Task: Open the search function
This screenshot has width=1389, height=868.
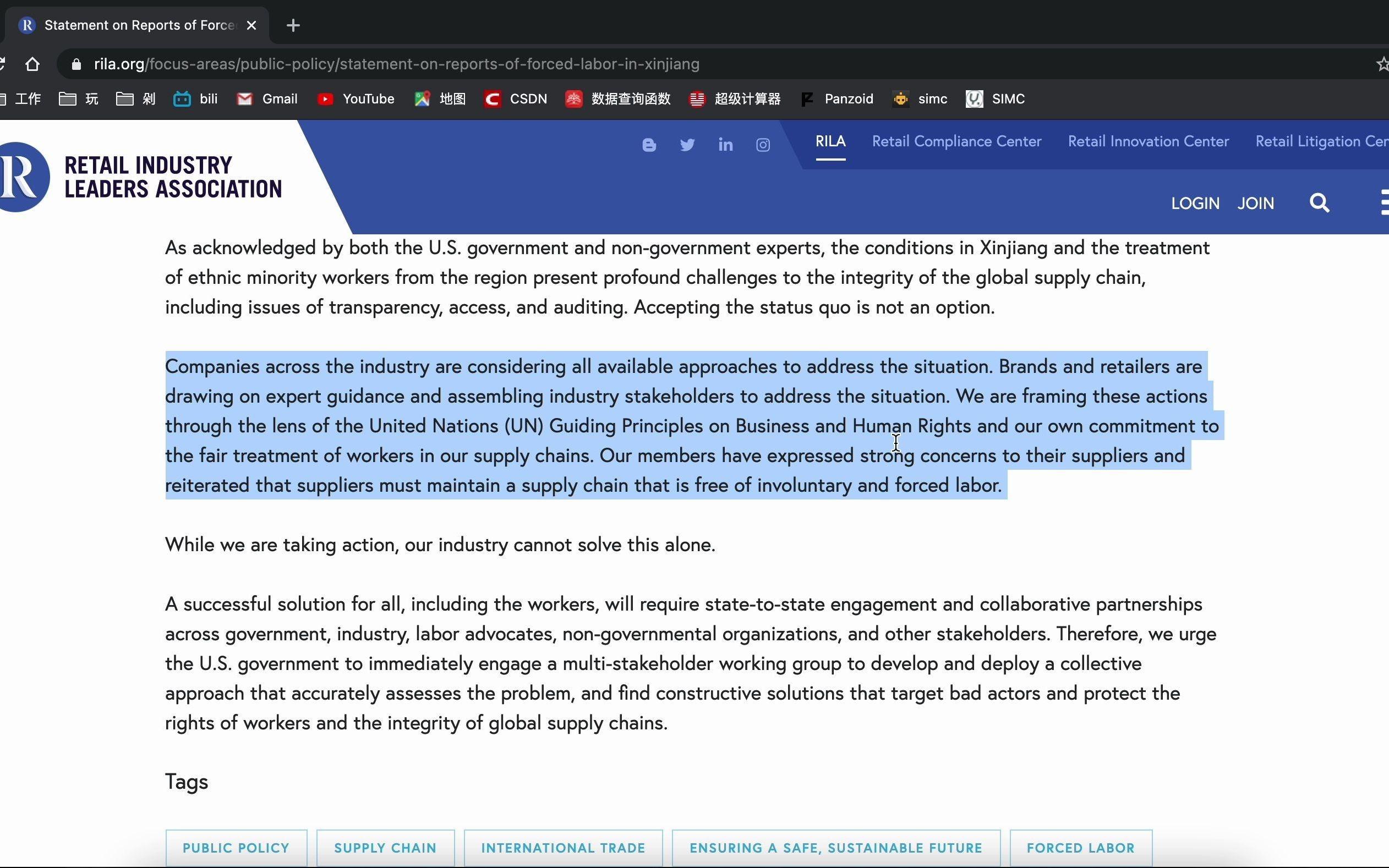Action: pyautogui.click(x=1321, y=203)
